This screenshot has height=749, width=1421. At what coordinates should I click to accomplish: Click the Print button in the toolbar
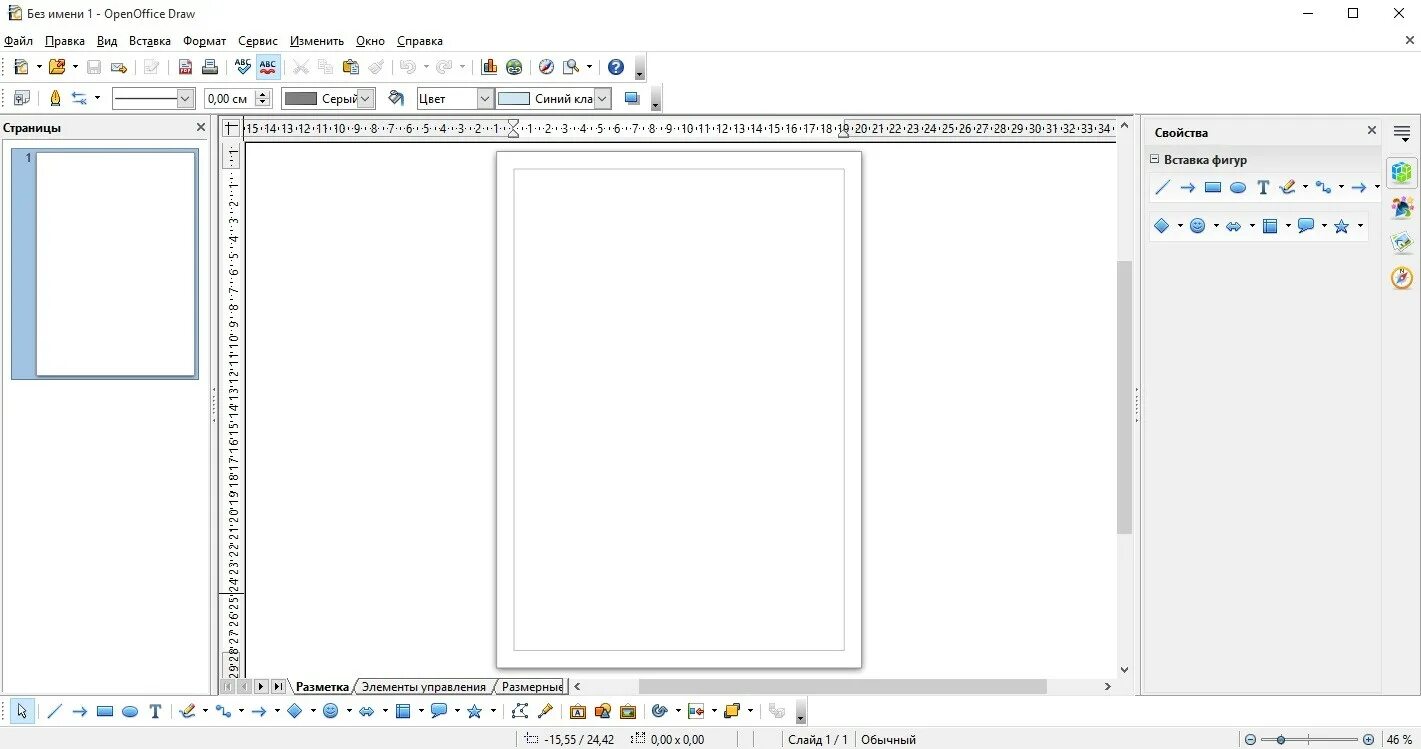pyautogui.click(x=209, y=66)
